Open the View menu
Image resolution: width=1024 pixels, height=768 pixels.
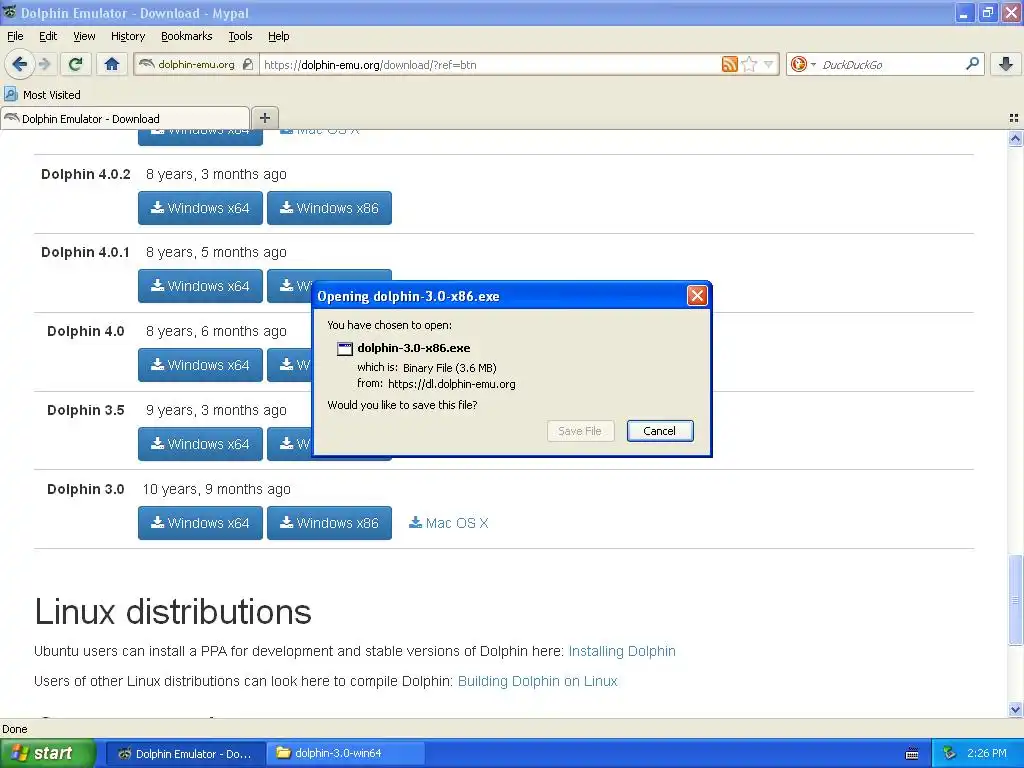84,36
